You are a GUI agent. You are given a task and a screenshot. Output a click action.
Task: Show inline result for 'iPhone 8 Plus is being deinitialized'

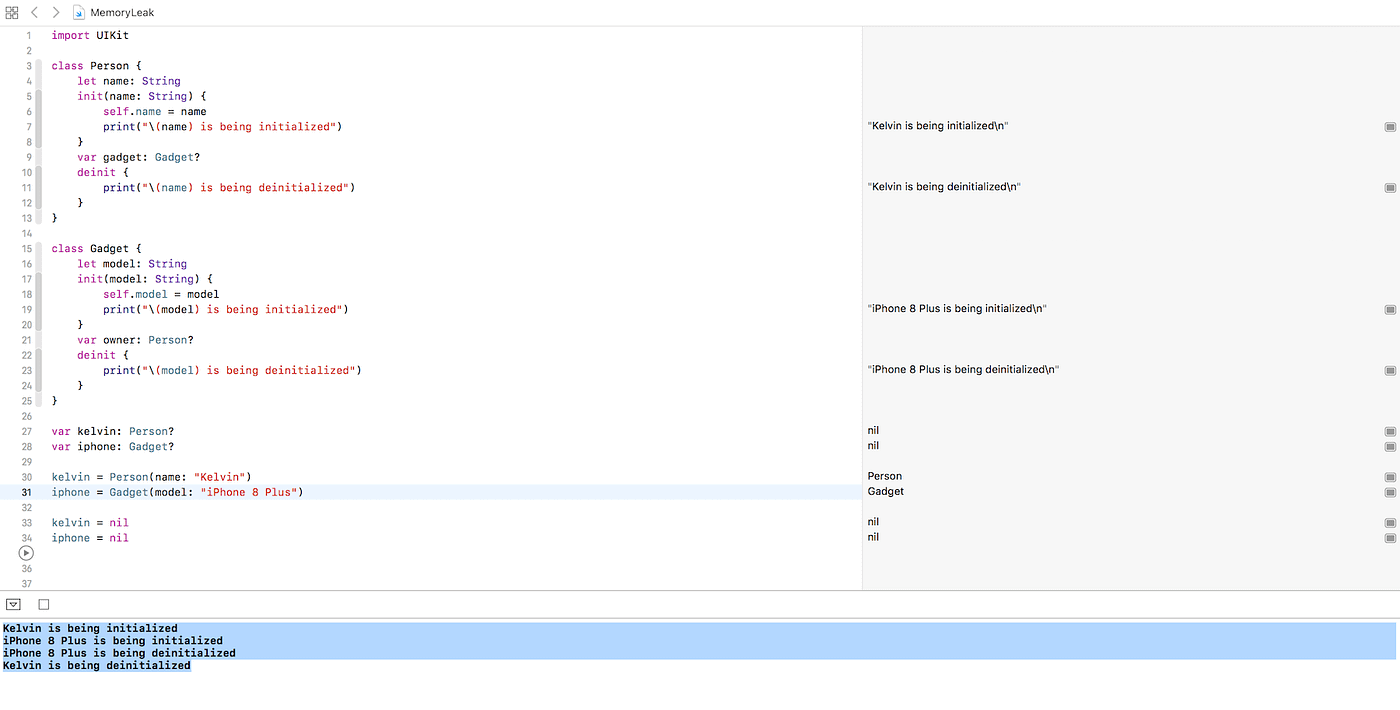[x=1389, y=369]
